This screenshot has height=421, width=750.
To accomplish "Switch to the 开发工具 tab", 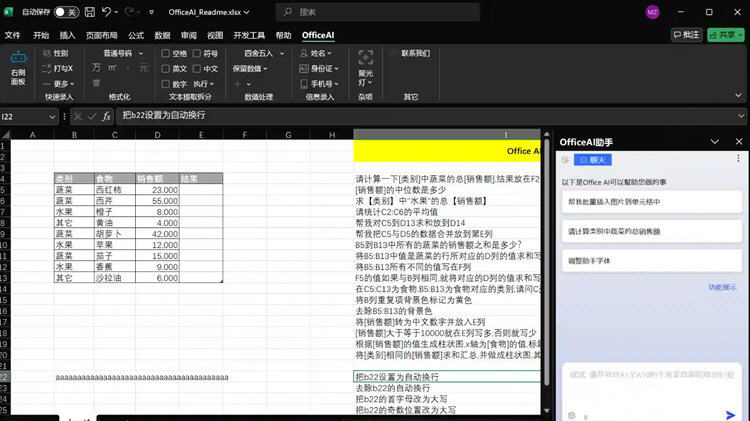I will click(x=249, y=35).
